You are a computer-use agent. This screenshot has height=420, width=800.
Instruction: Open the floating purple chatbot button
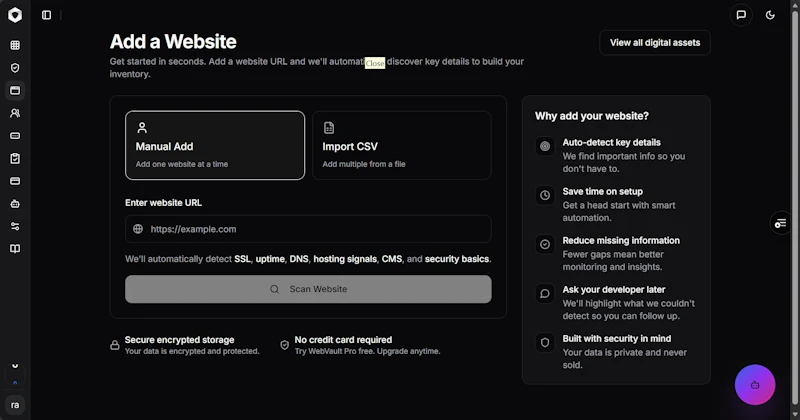point(755,385)
